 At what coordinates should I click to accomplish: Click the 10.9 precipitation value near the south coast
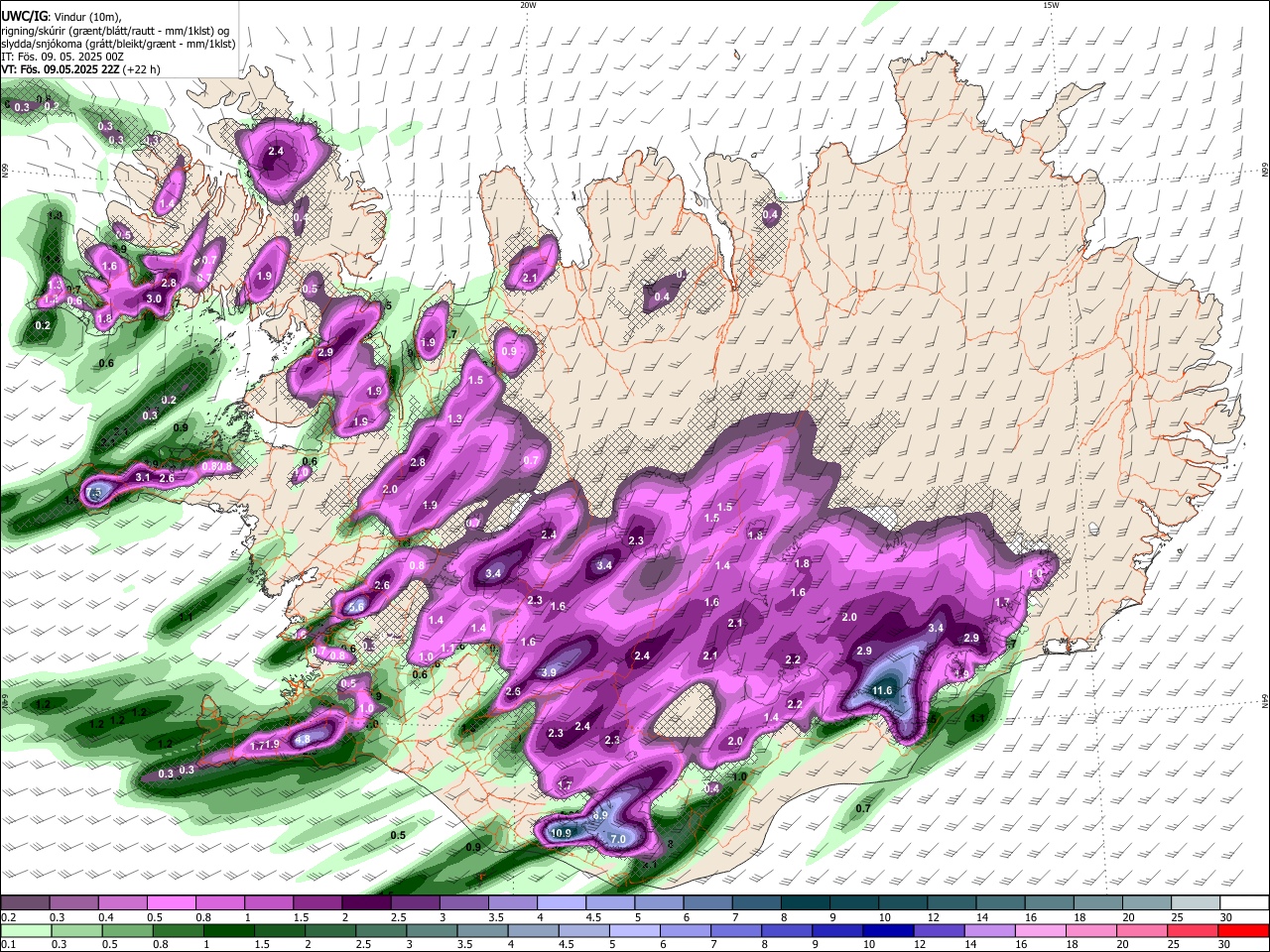click(561, 833)
